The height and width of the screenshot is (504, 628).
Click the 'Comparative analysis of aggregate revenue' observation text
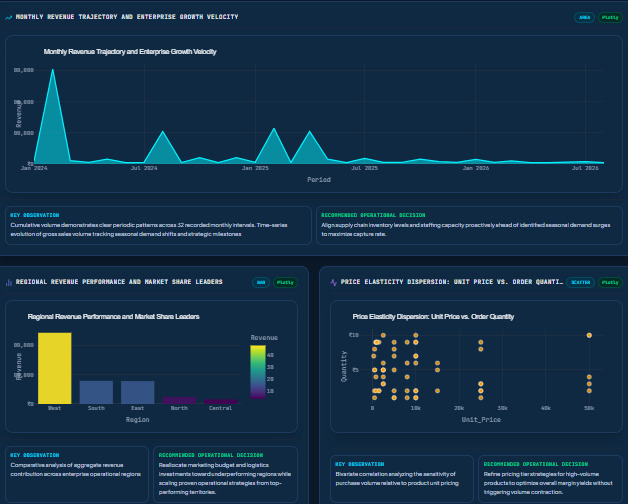(x=75, y=470)
